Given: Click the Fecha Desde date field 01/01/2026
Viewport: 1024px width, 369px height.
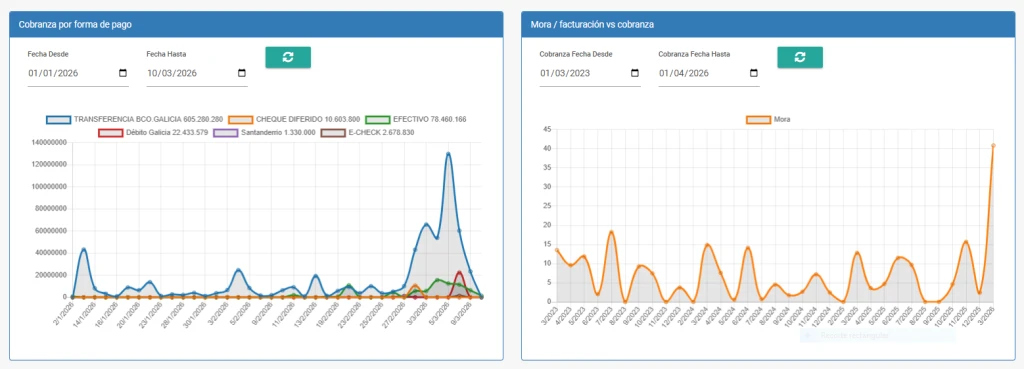Looking at the screenshot, I should (78, 74).
